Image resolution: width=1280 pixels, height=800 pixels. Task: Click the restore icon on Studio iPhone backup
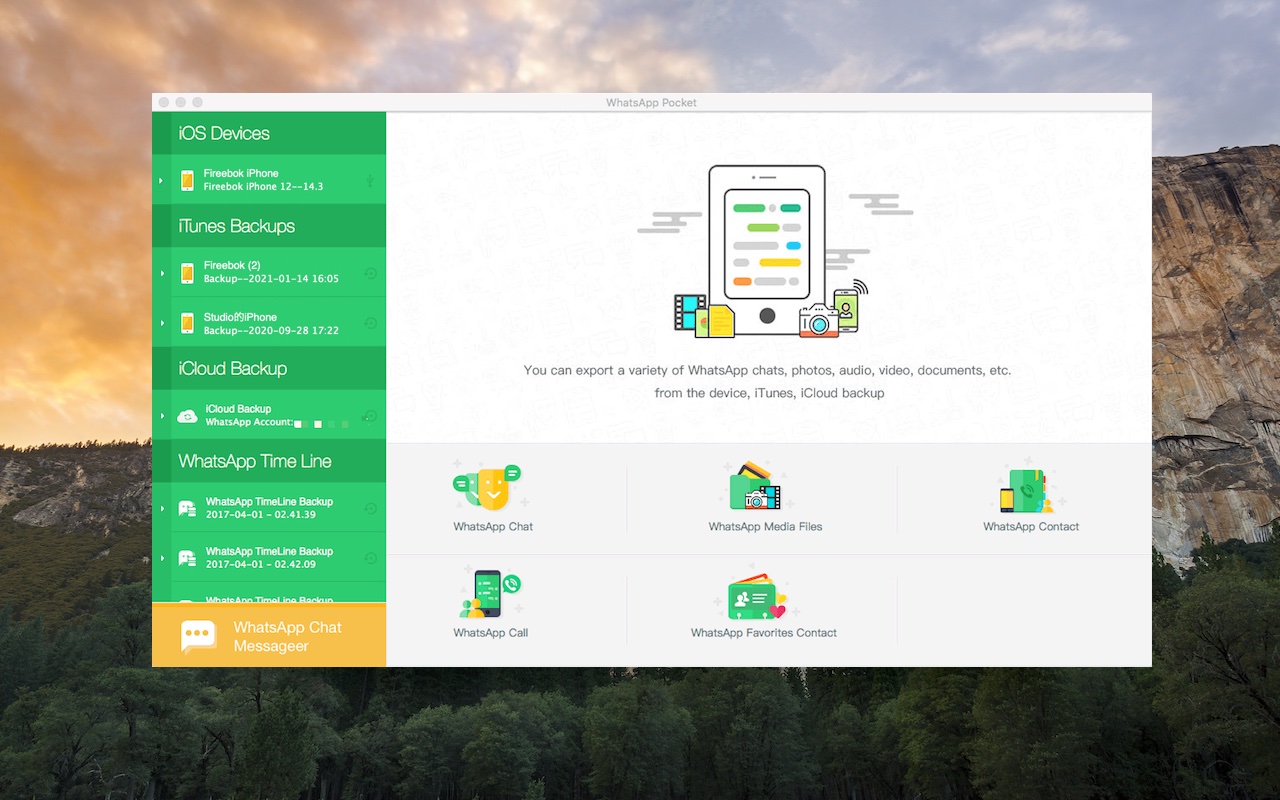click(x=370, y=323)
